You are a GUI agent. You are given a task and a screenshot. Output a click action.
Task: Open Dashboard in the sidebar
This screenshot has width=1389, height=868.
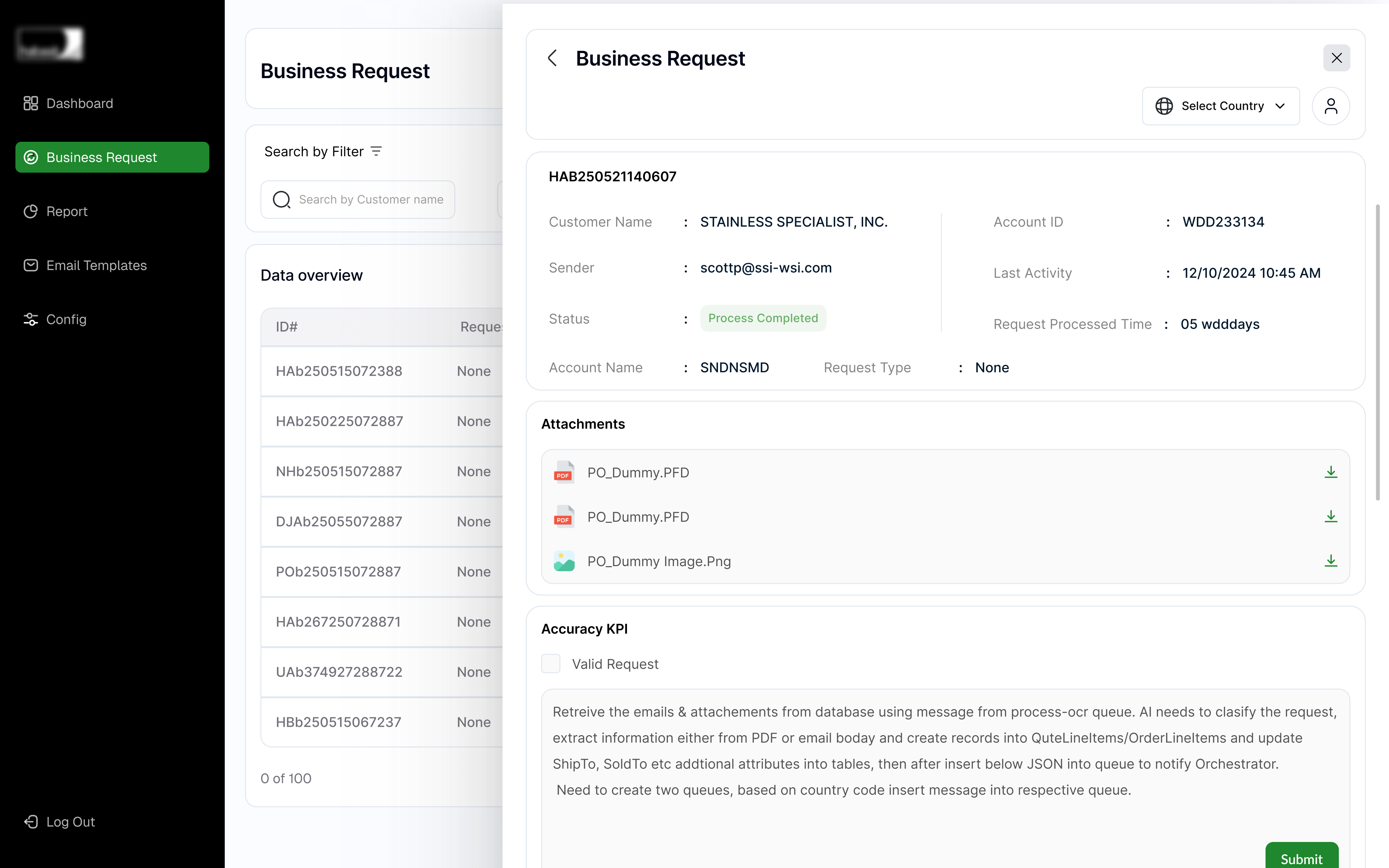click(x=79, y=103)
